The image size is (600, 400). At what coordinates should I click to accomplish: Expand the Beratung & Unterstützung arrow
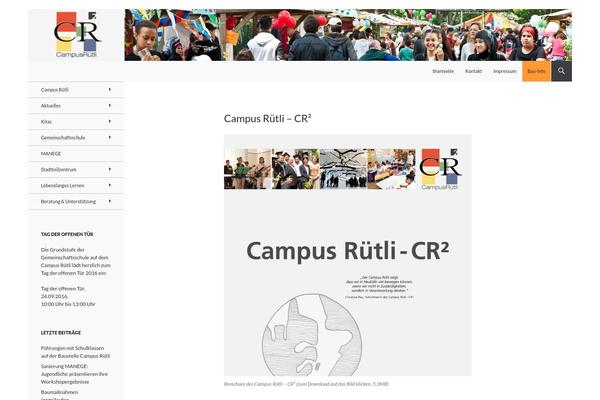point(110,201)
